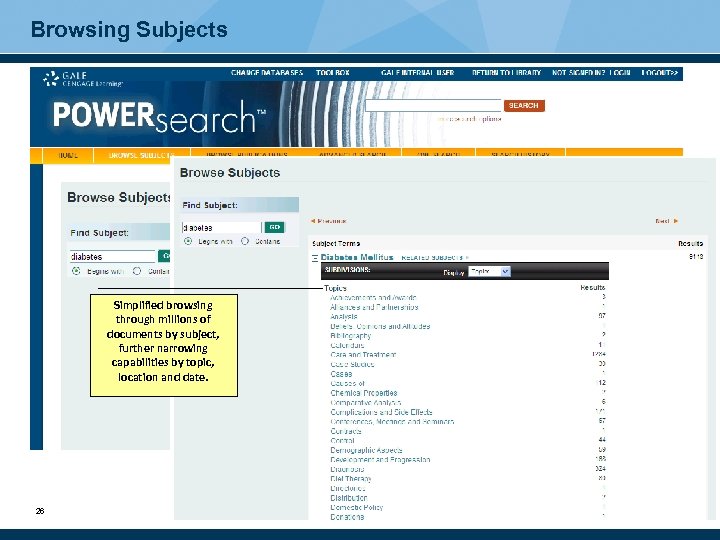720x540 pixels.
Task: Open the Domestic Policy topic
Action: coord(356,507)
